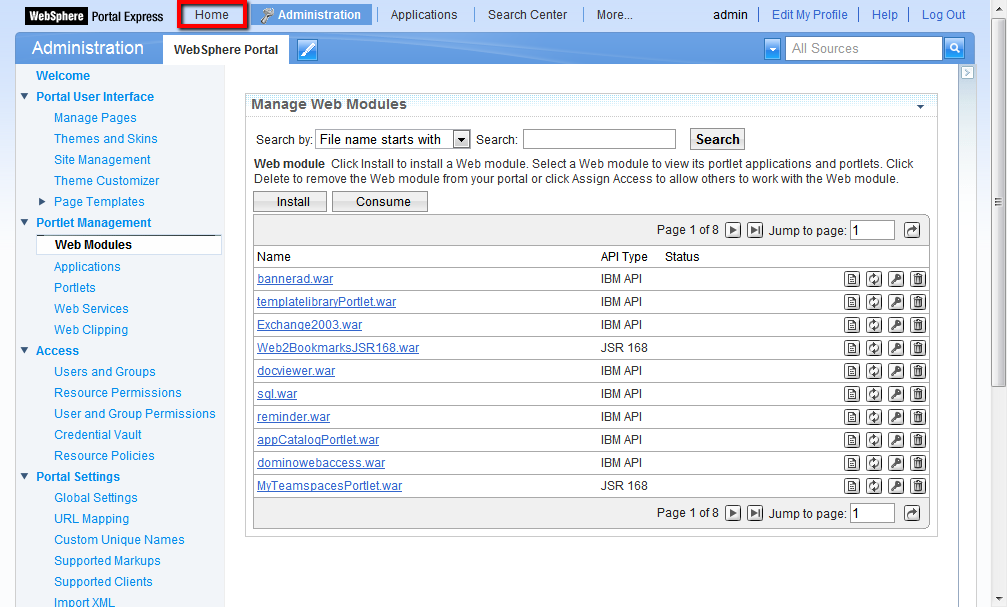1007x607 pixels.
Task: Update the templatelibraryPortlet.war web module
Action: 873,302
